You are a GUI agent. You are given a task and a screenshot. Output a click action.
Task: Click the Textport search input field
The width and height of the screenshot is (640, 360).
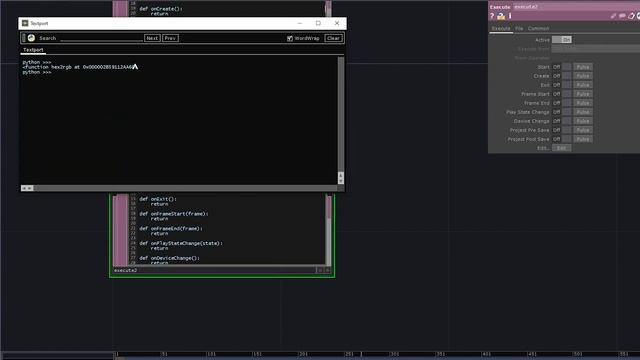(x=101, y=38)
